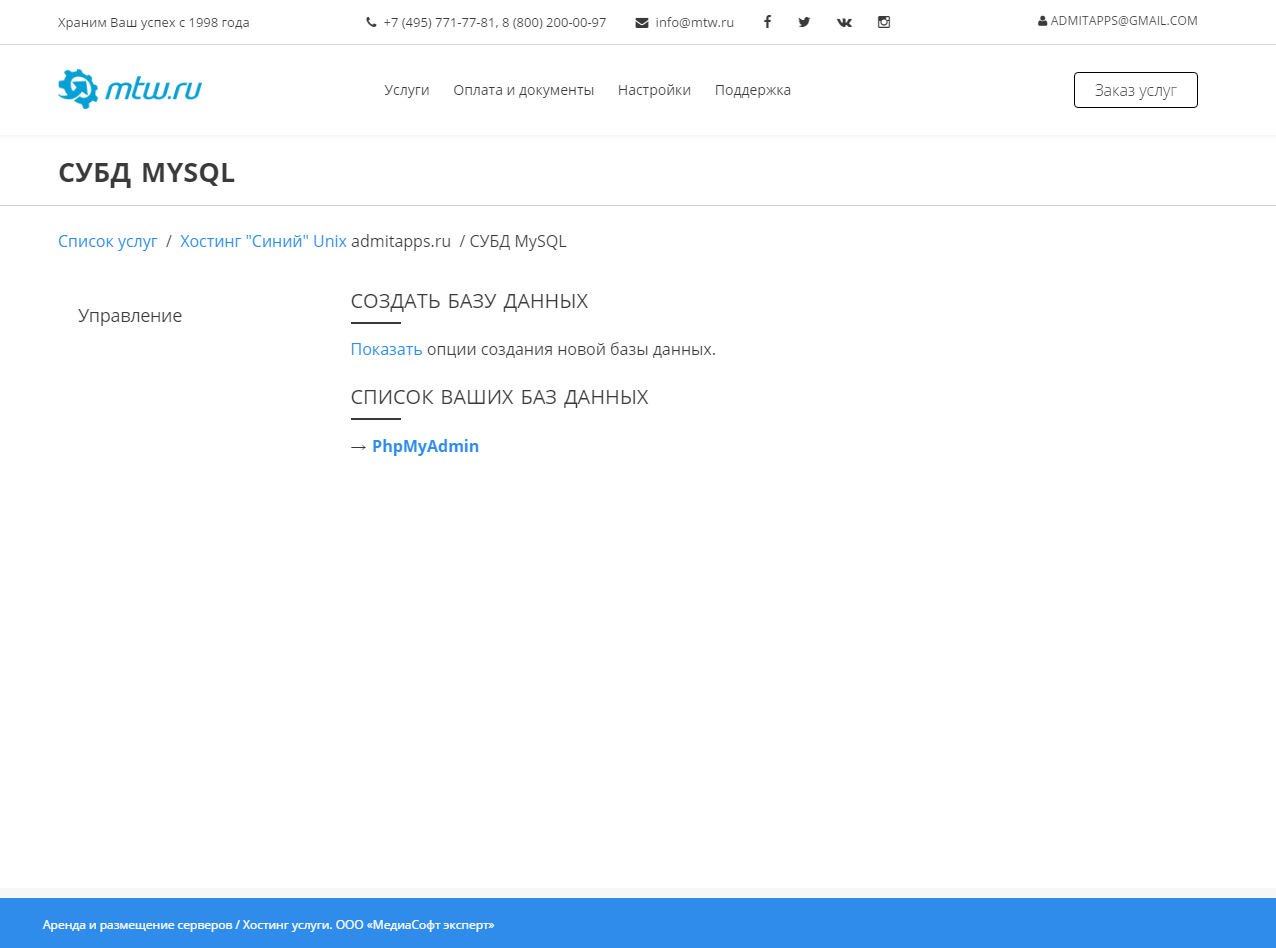Click the Заказ услуг button

coord(1136,90)
